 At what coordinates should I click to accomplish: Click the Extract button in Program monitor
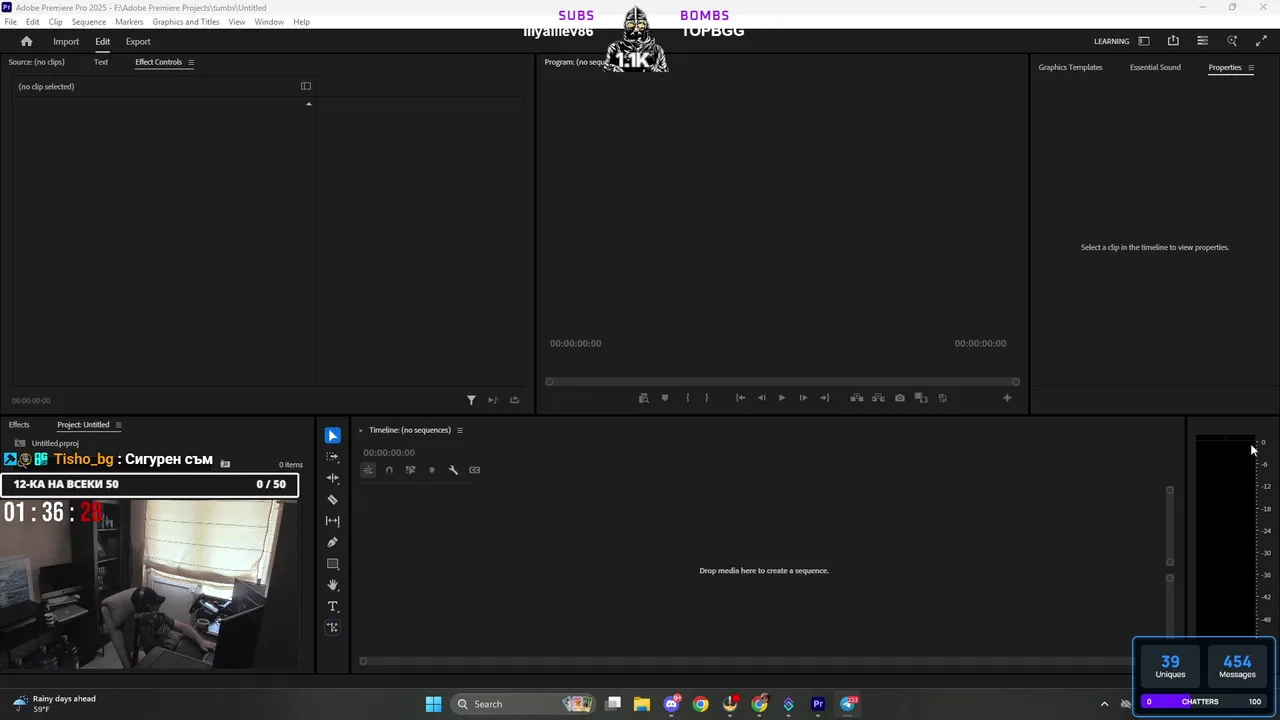pos(878,398)
